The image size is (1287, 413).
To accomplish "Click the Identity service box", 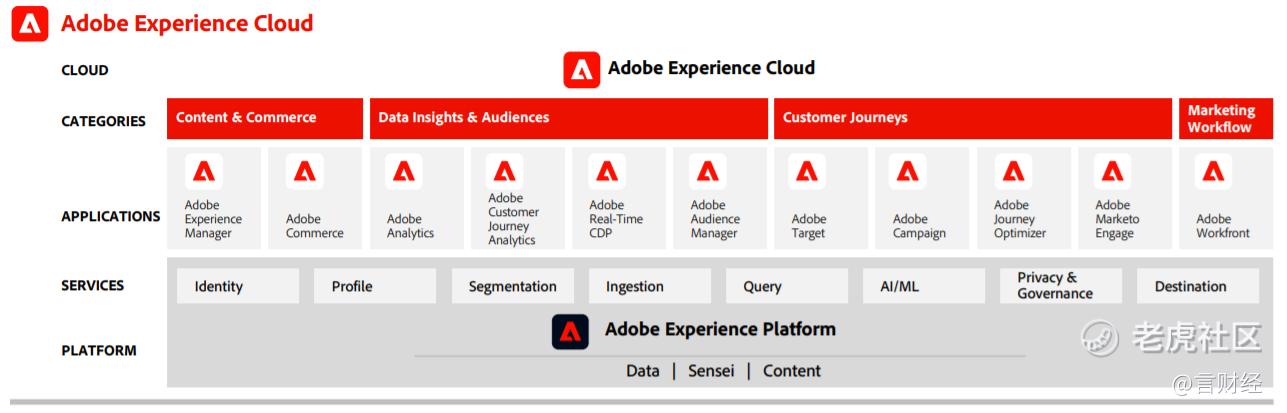I will click(x=238, y=286).
